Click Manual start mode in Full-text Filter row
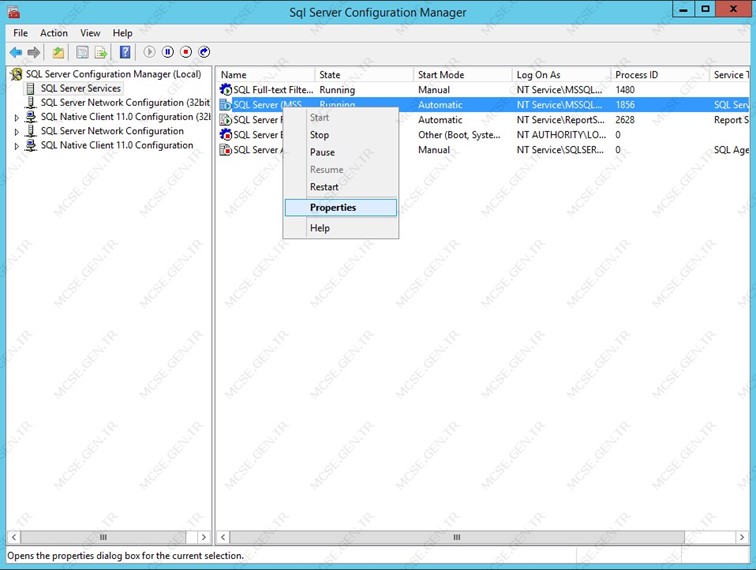The width and height of the screenshot is (756, 570). pos(434,90)
